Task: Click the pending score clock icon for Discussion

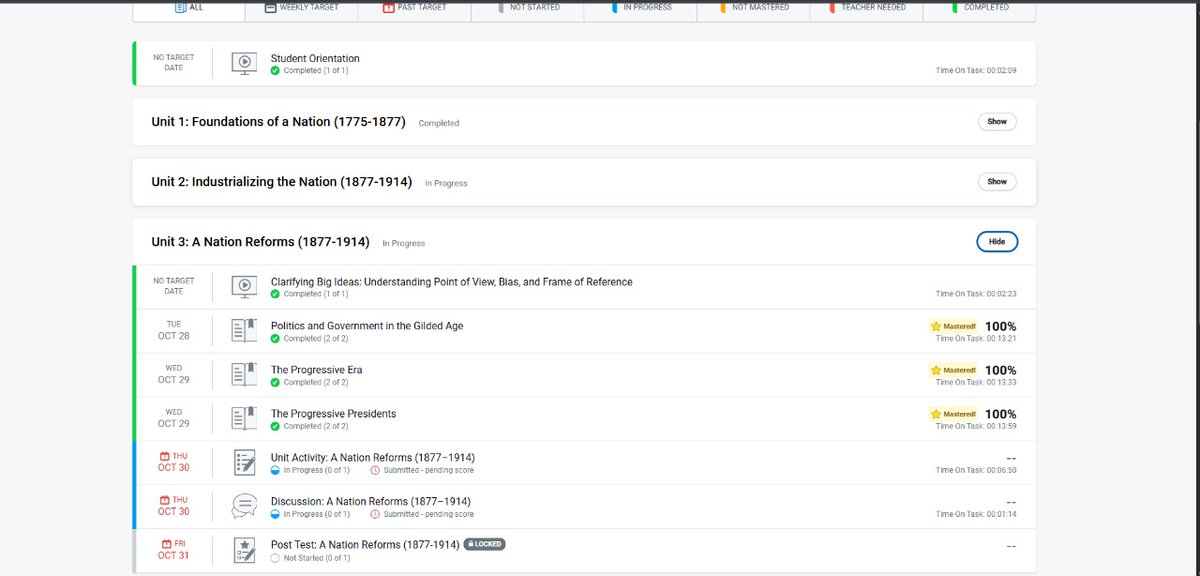Action: [375, 514]
